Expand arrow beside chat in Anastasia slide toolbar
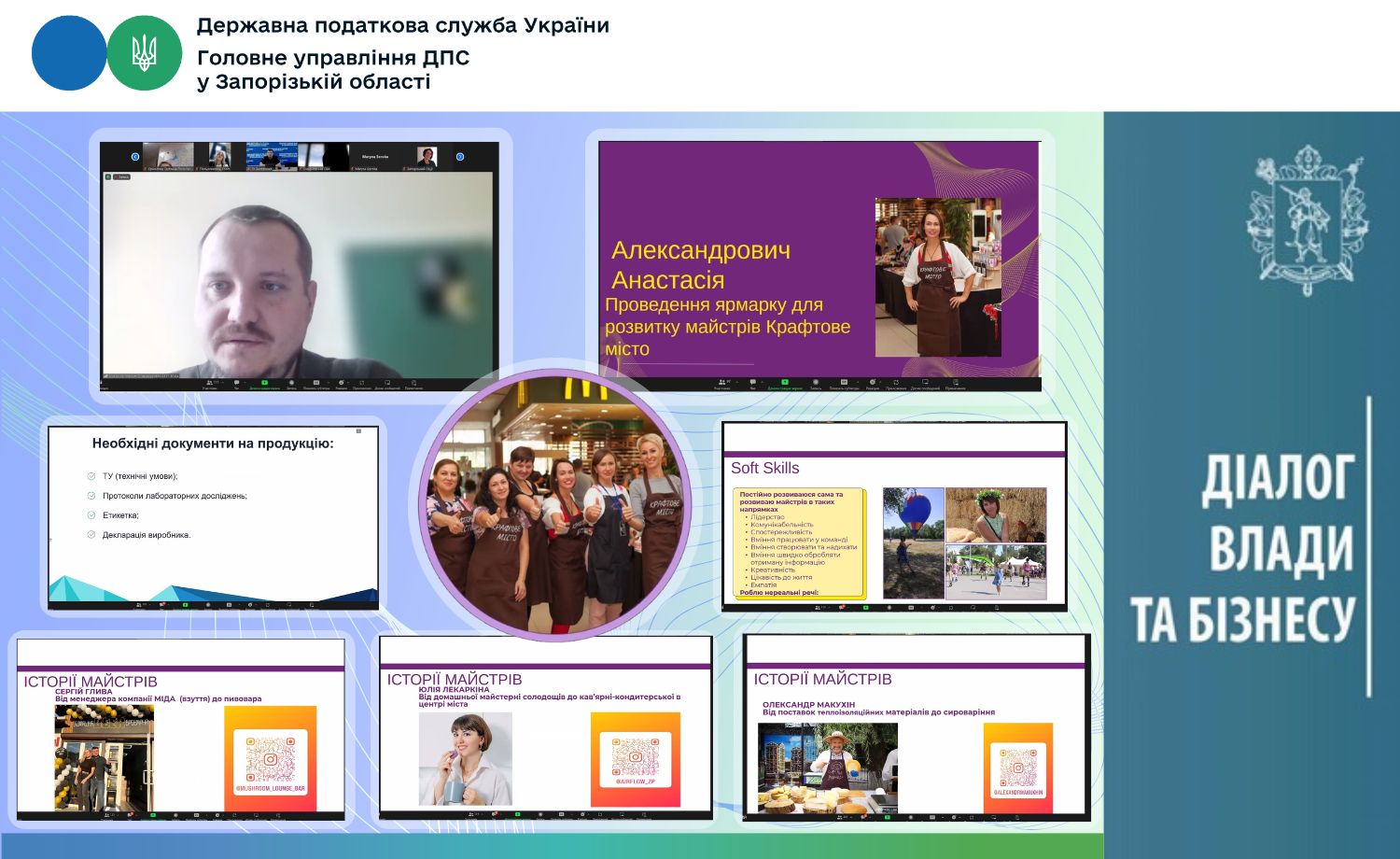This screenshot has width=1400, height=859. click(763, 382)
